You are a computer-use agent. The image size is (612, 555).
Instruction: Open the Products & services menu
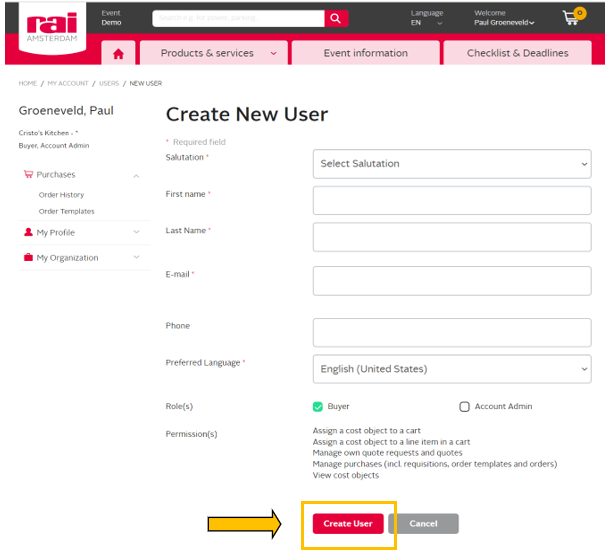coord(214,53)
